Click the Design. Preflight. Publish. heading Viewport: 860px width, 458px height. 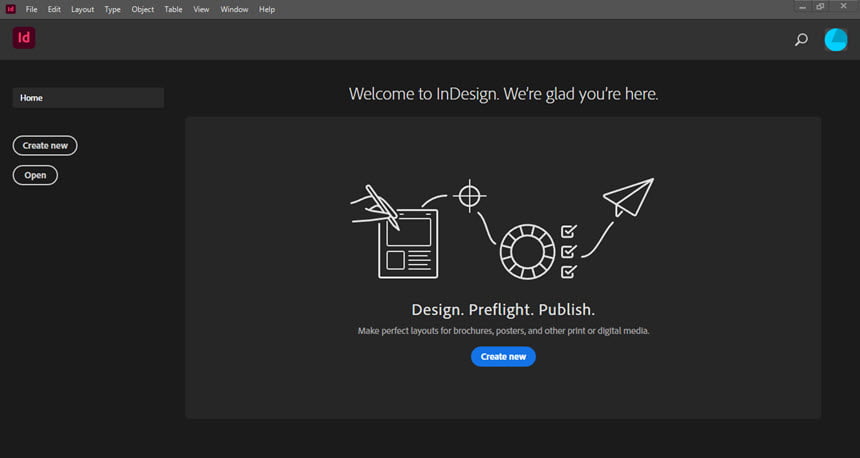[503, 309]
